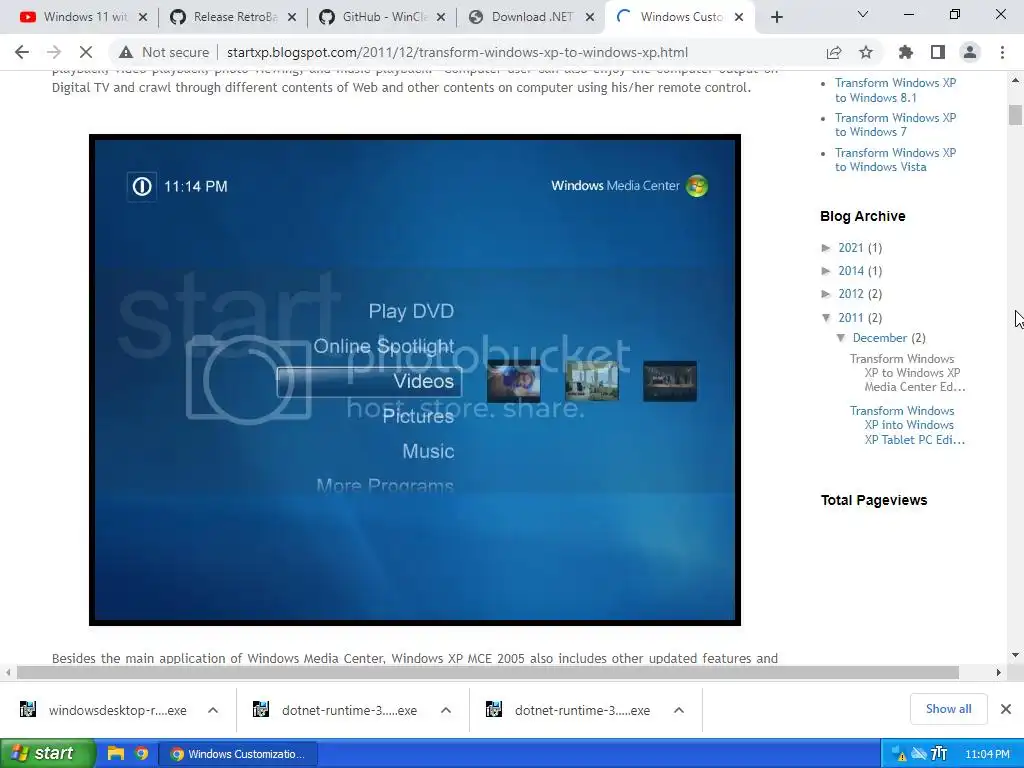Viewport: 1024px width, 768px height.
Task: Click the forward navigation arrow
Action: tap(54, 52)
